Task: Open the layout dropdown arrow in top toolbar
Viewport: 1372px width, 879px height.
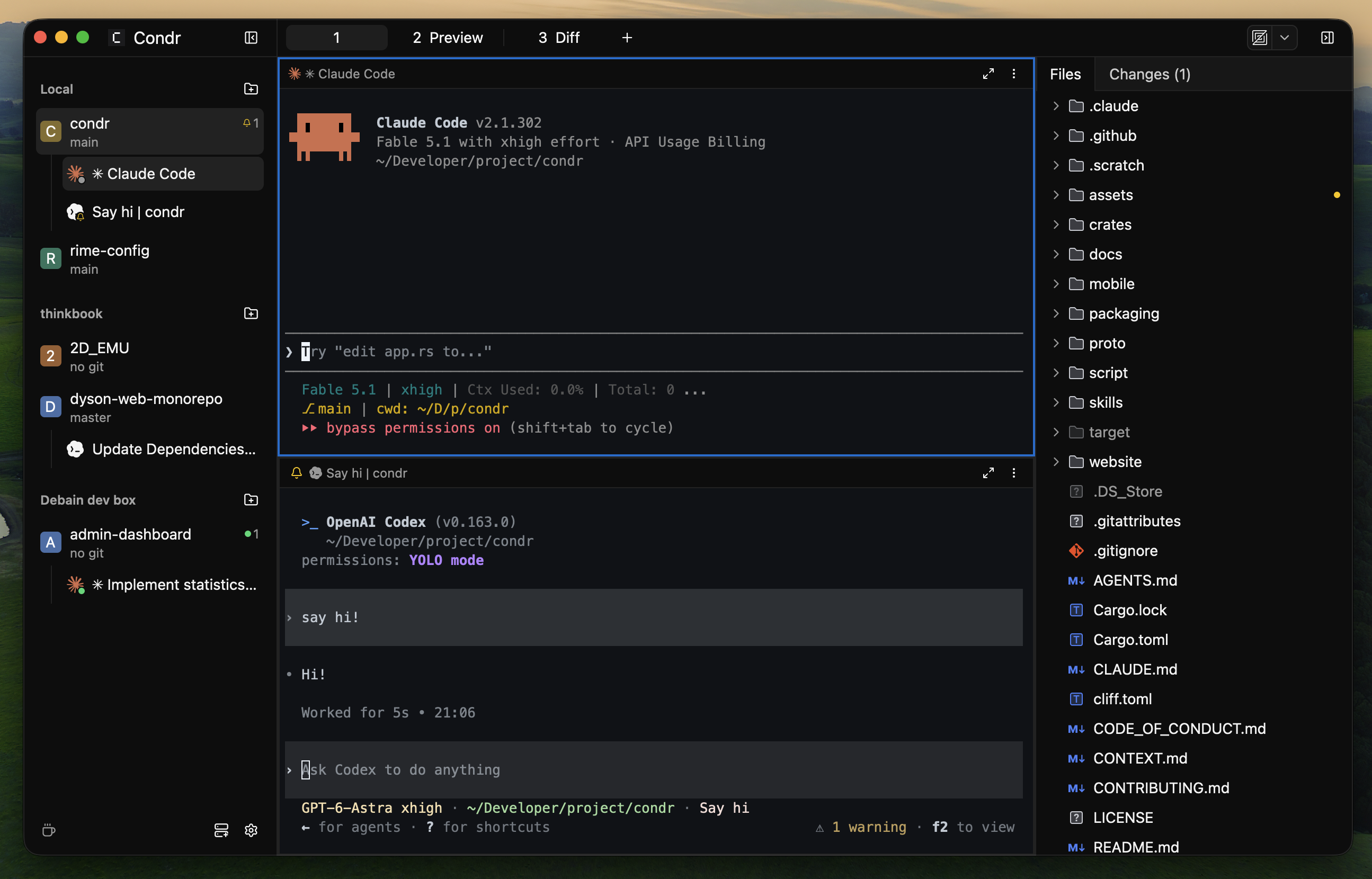Action: tap(1284, 38)
